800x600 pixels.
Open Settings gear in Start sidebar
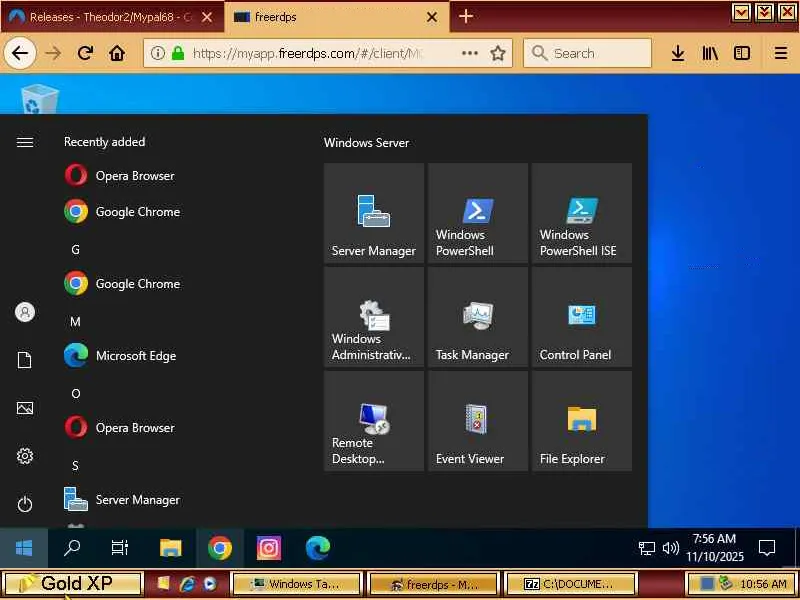click(25, 456)
